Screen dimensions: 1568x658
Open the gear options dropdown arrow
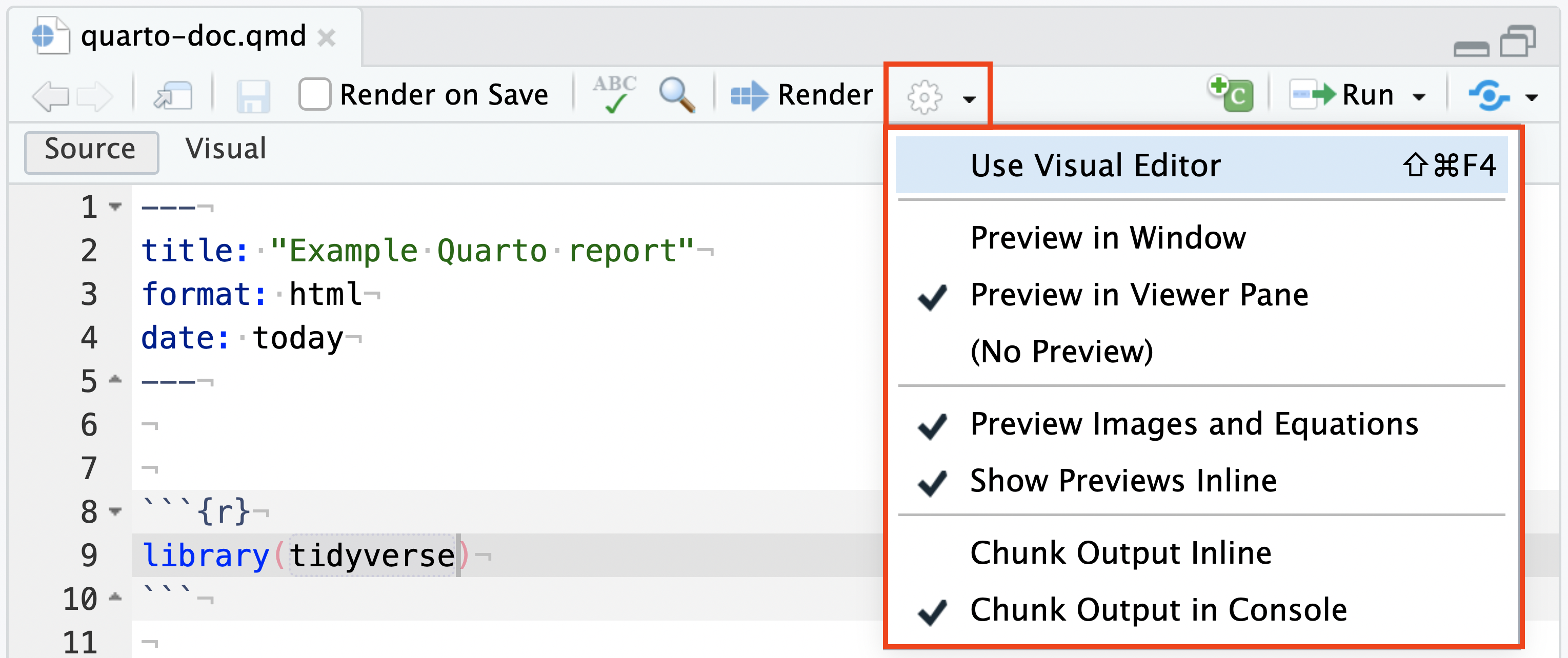[969, 98]
